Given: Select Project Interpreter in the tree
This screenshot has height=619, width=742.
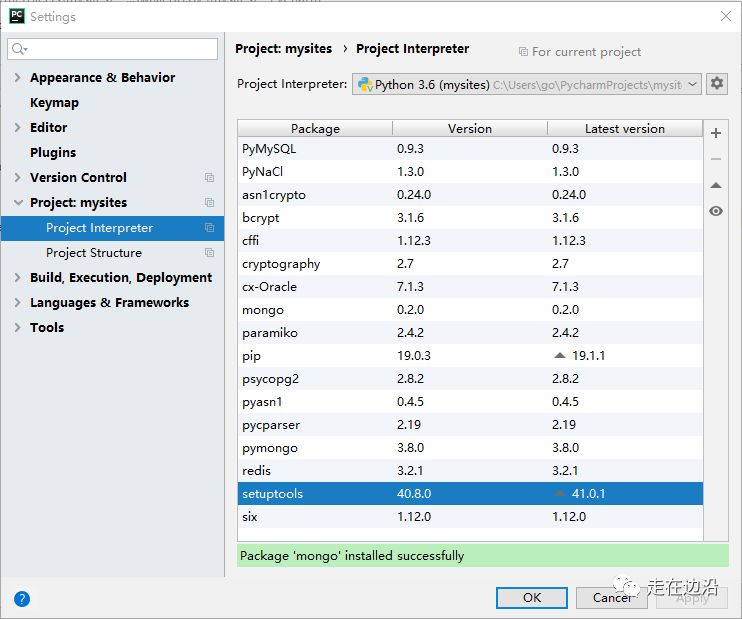Looking at the screenshot, I should tap(113, 228).
